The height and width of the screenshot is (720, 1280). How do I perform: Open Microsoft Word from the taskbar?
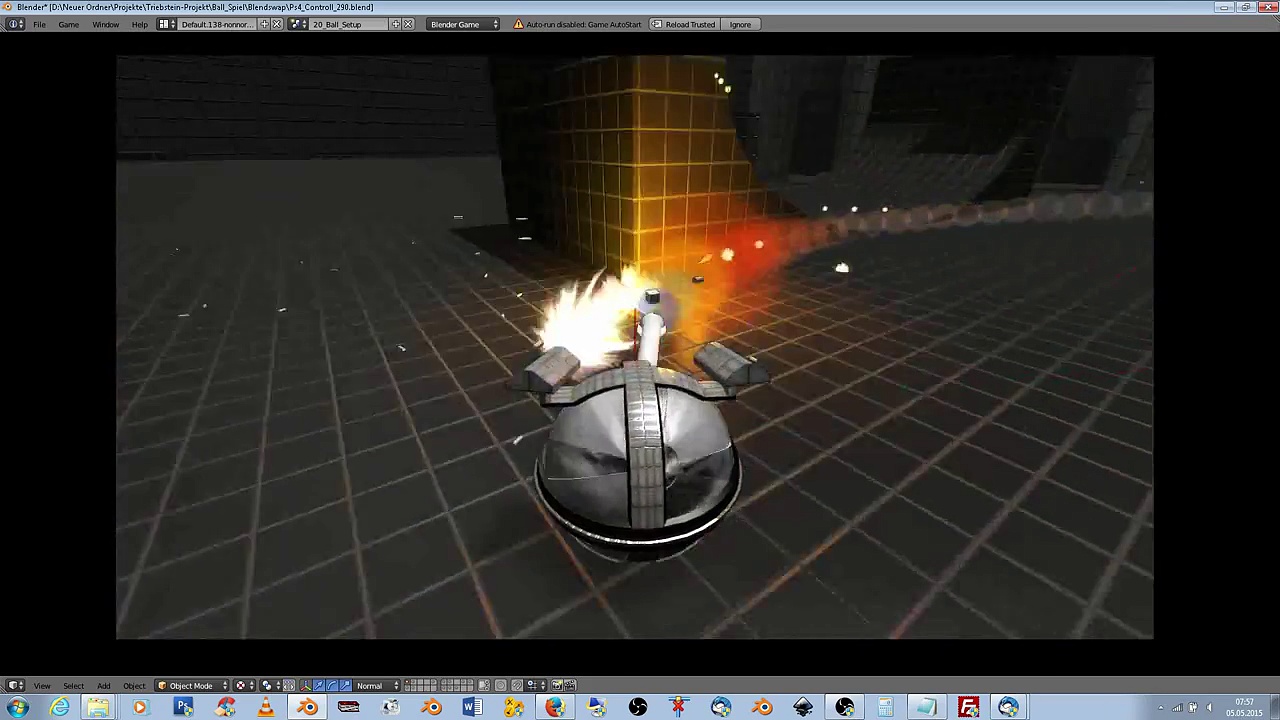472,708
